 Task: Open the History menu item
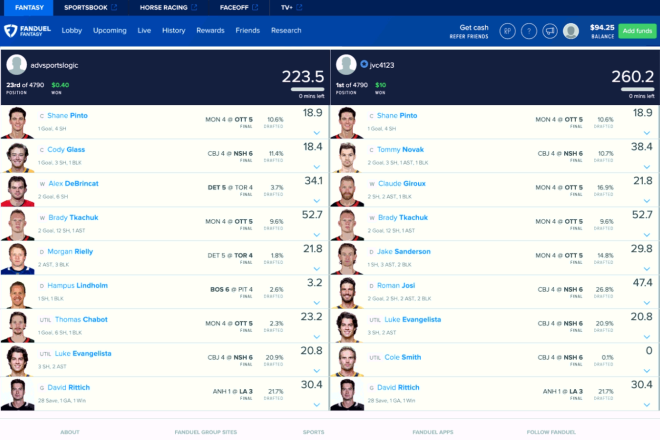click(x=173, y=30)
